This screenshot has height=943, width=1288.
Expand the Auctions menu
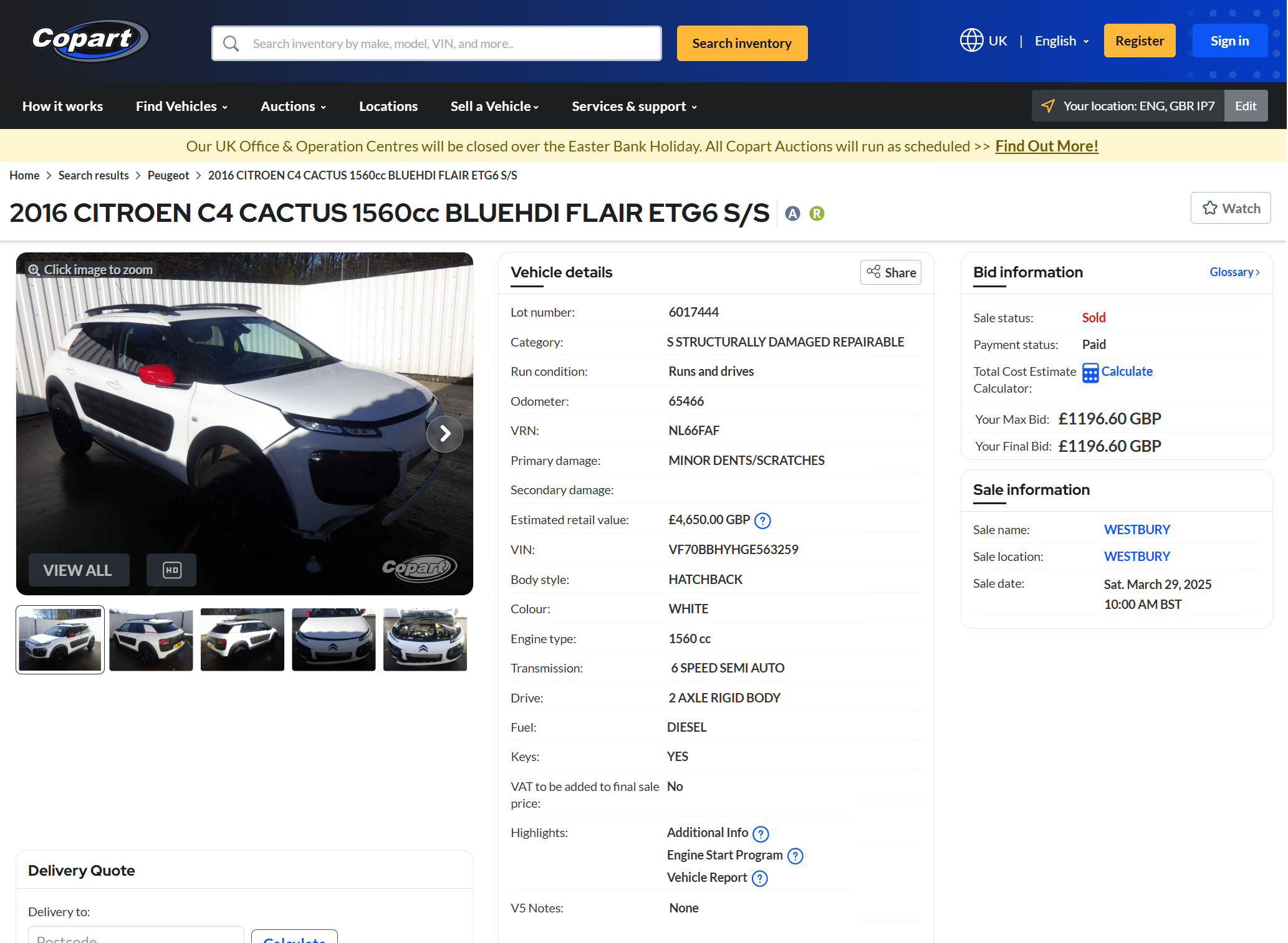coord(293,107)
